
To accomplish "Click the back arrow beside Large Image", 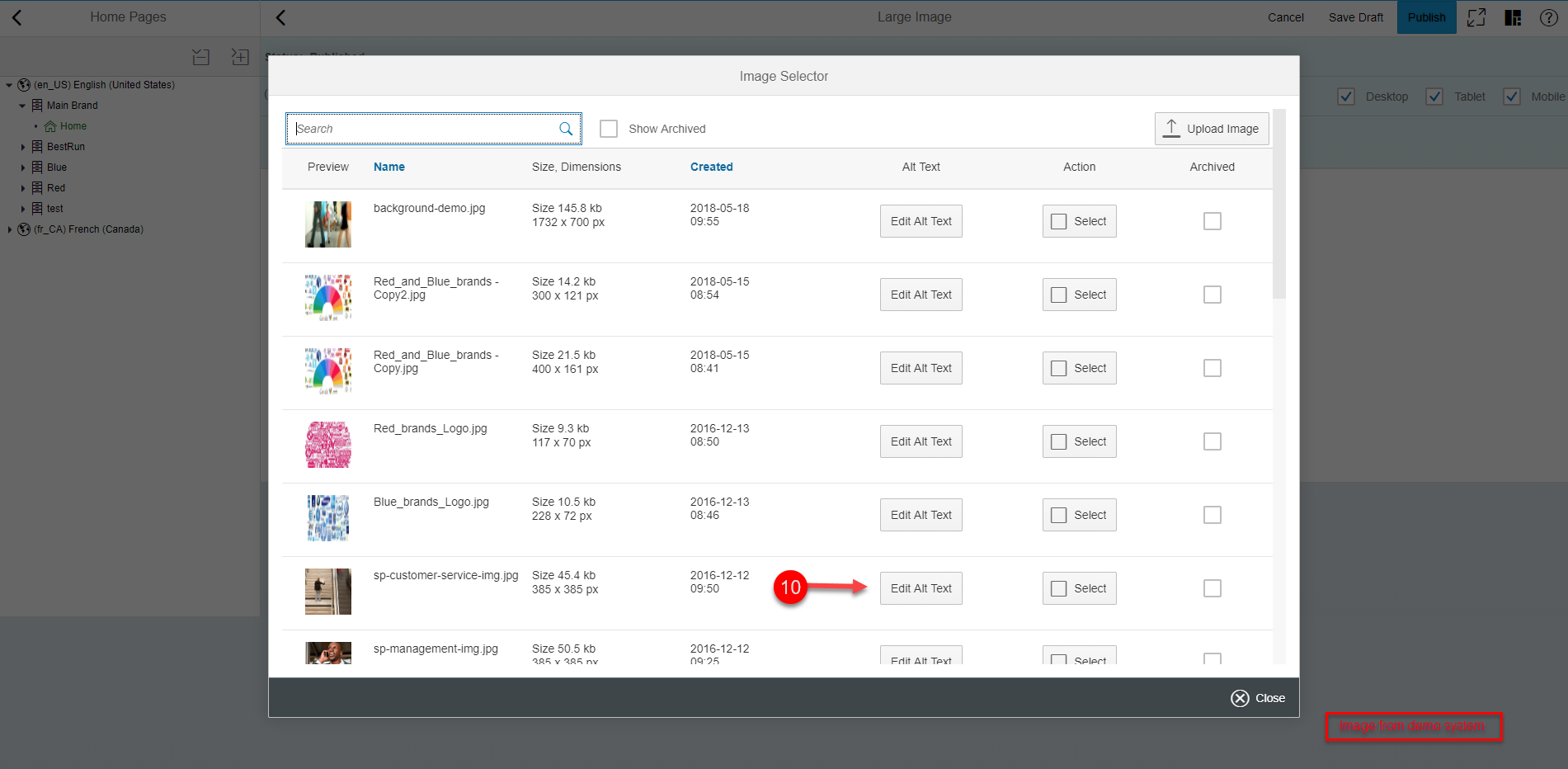I will [281, 17].
